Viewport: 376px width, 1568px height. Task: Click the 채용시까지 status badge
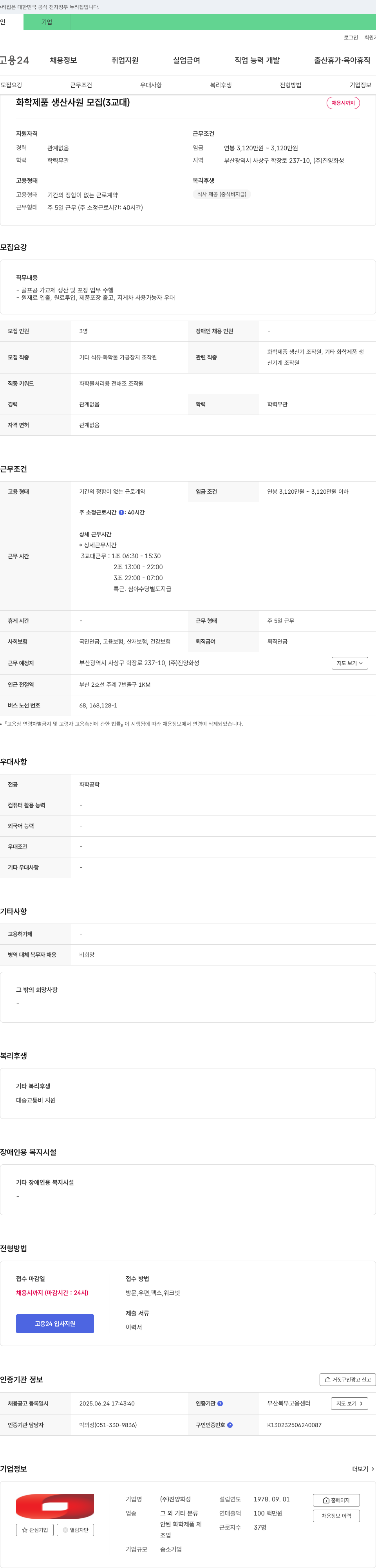pos(343,103)
